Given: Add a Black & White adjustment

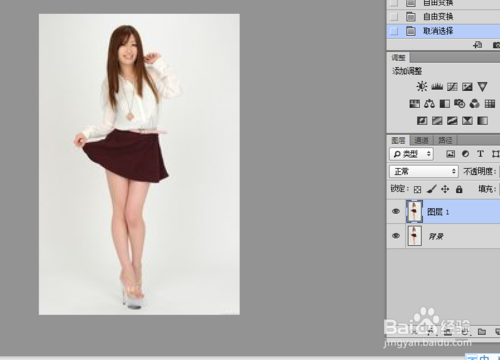Looking at the screenshot, I should (x=445, y=104).
